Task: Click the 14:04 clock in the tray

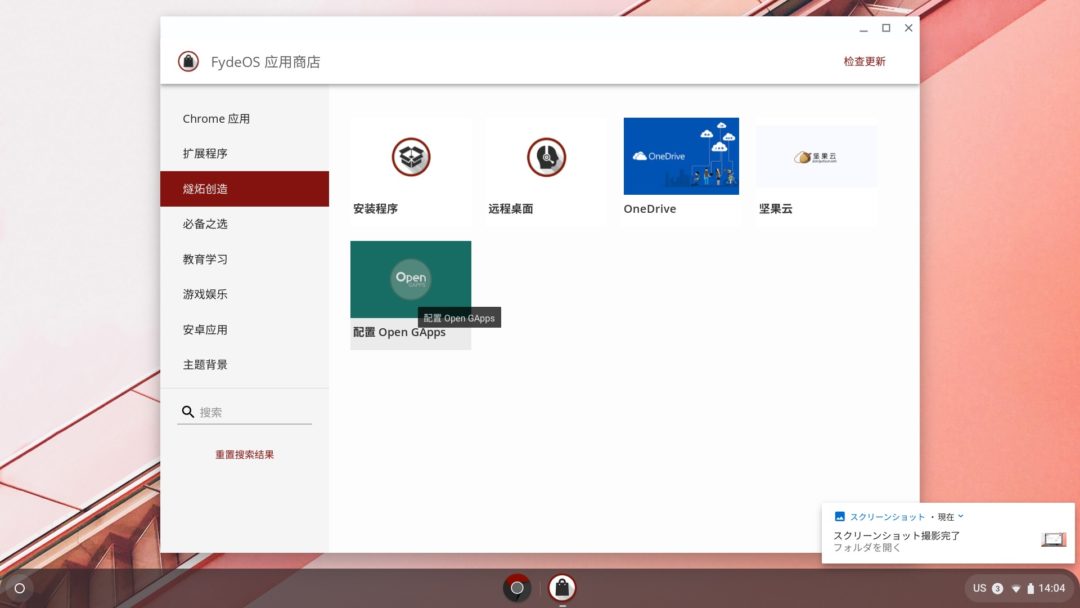Action: coord(1052,588)
